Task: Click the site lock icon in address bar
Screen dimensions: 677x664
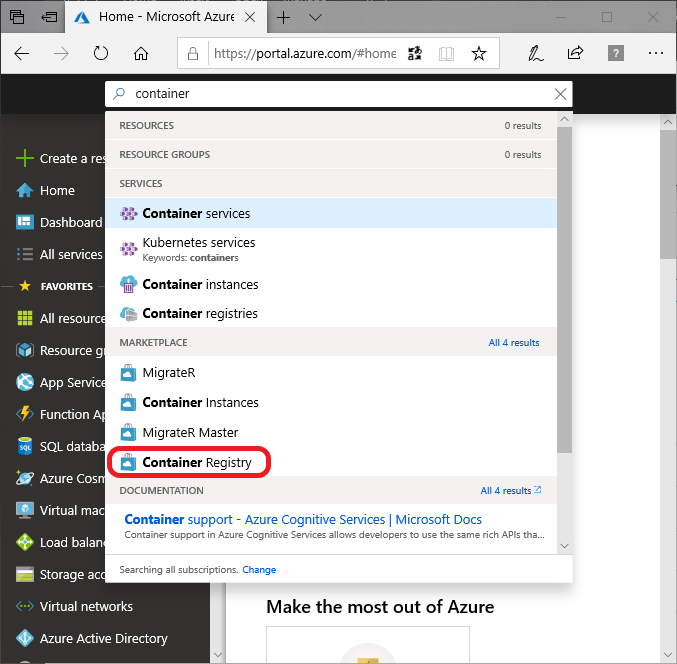Action: click(x=193, y=54)
